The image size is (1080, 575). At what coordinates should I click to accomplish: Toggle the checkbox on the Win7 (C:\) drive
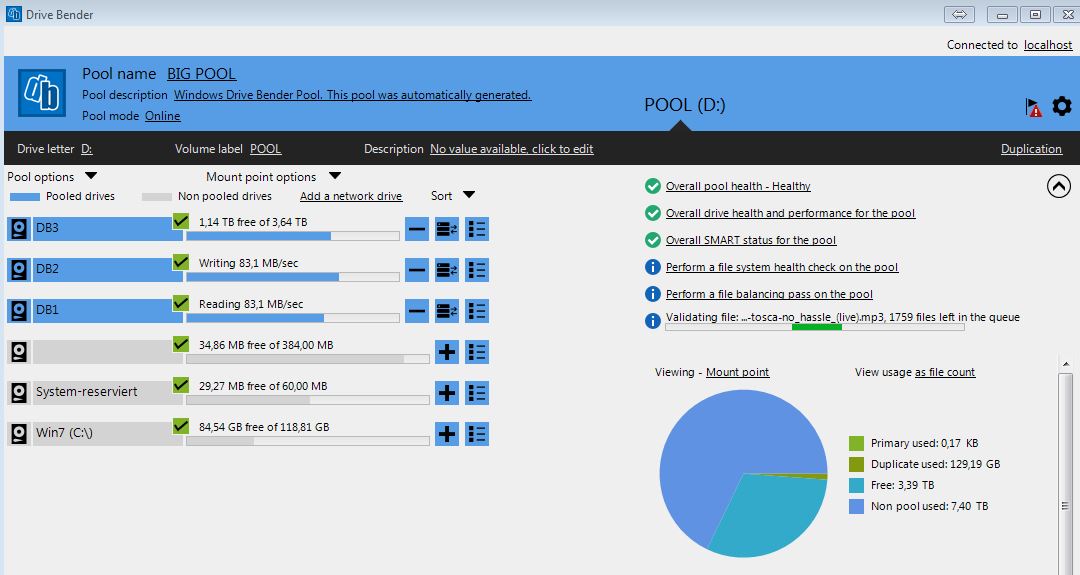click(x=180, y=426)
